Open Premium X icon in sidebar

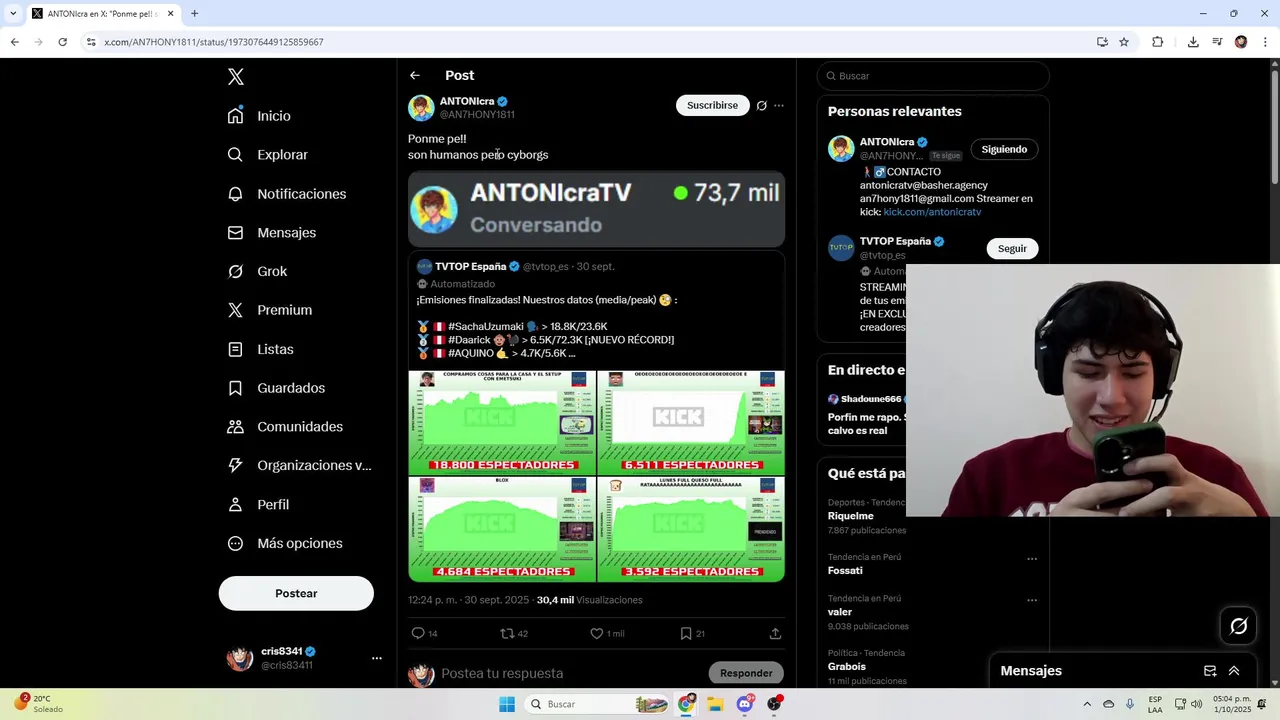pos(235,310)
